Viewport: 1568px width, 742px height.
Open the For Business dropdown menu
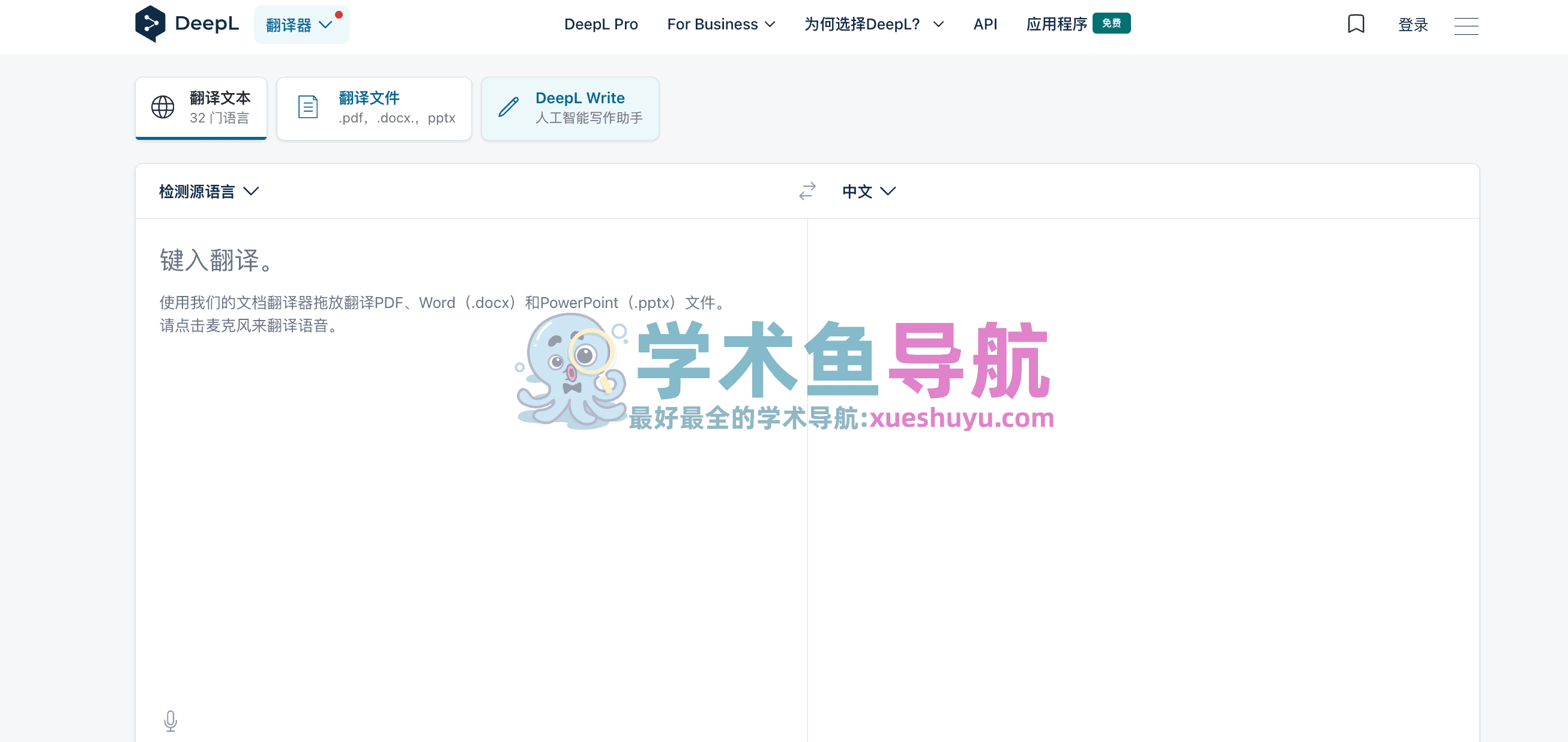722,25
